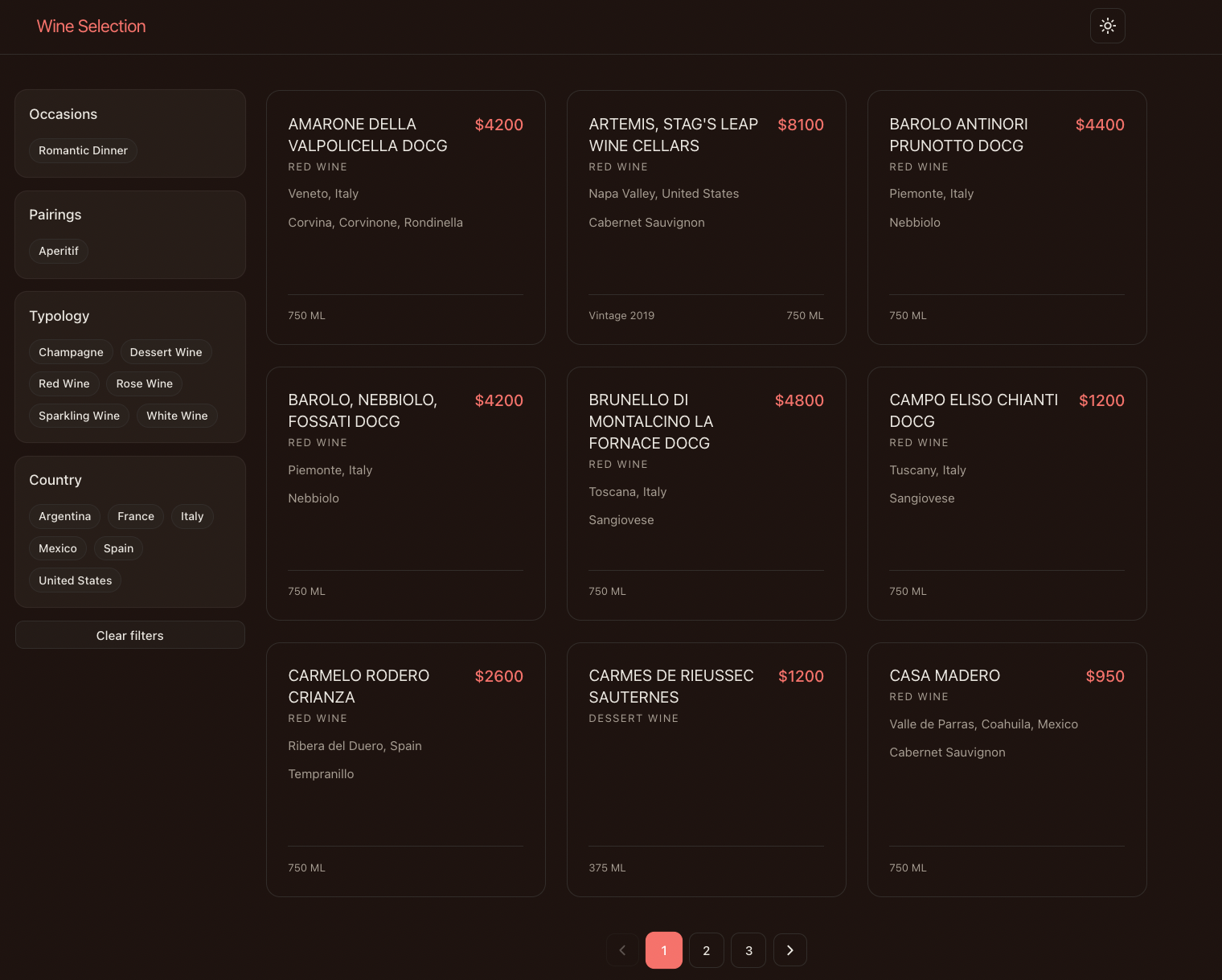Open Campo Eliso Chianti DOCG card
1222x980 pixels.
click(x=1007, y=494)
